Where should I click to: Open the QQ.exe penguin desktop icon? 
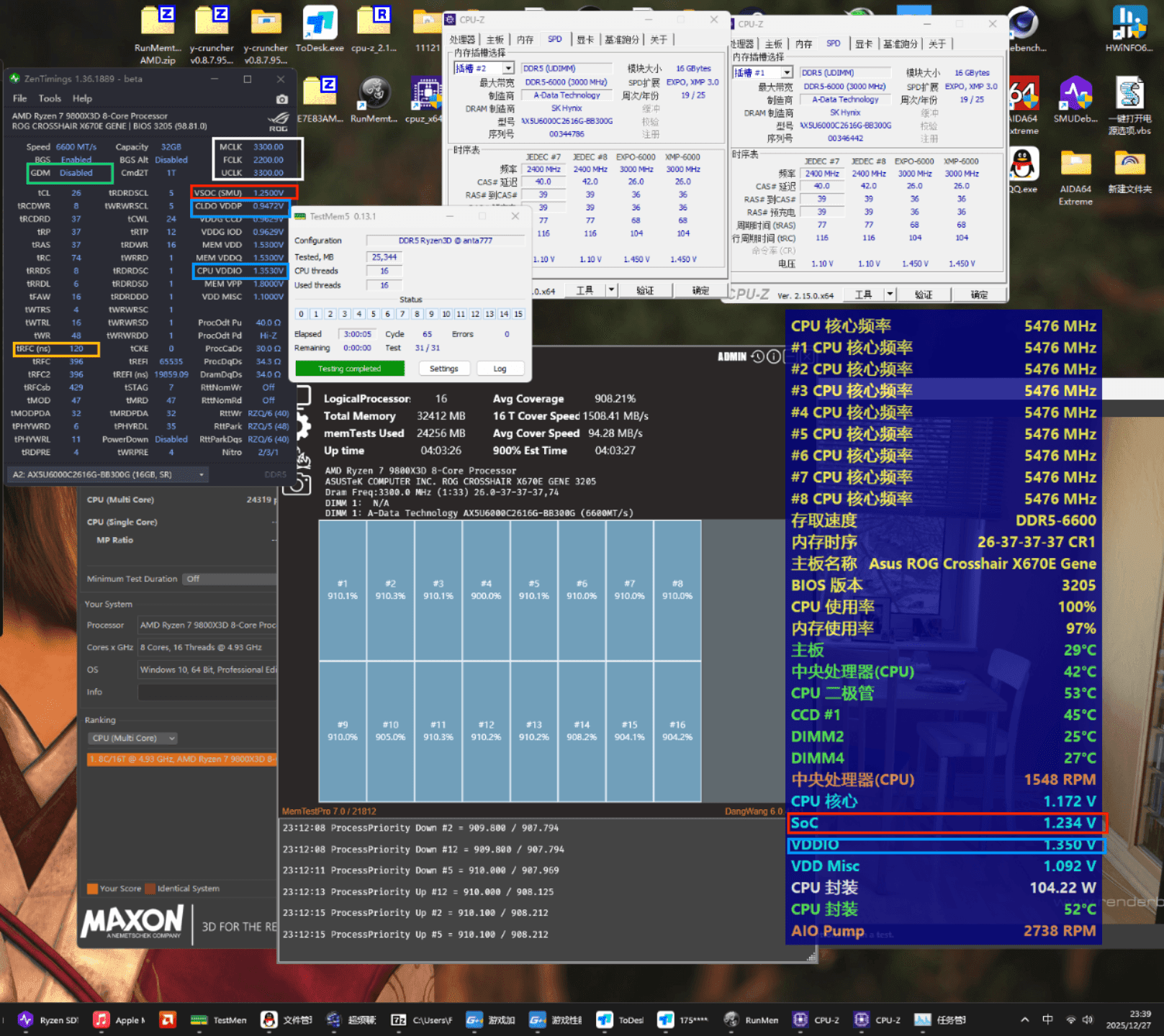1022,171
